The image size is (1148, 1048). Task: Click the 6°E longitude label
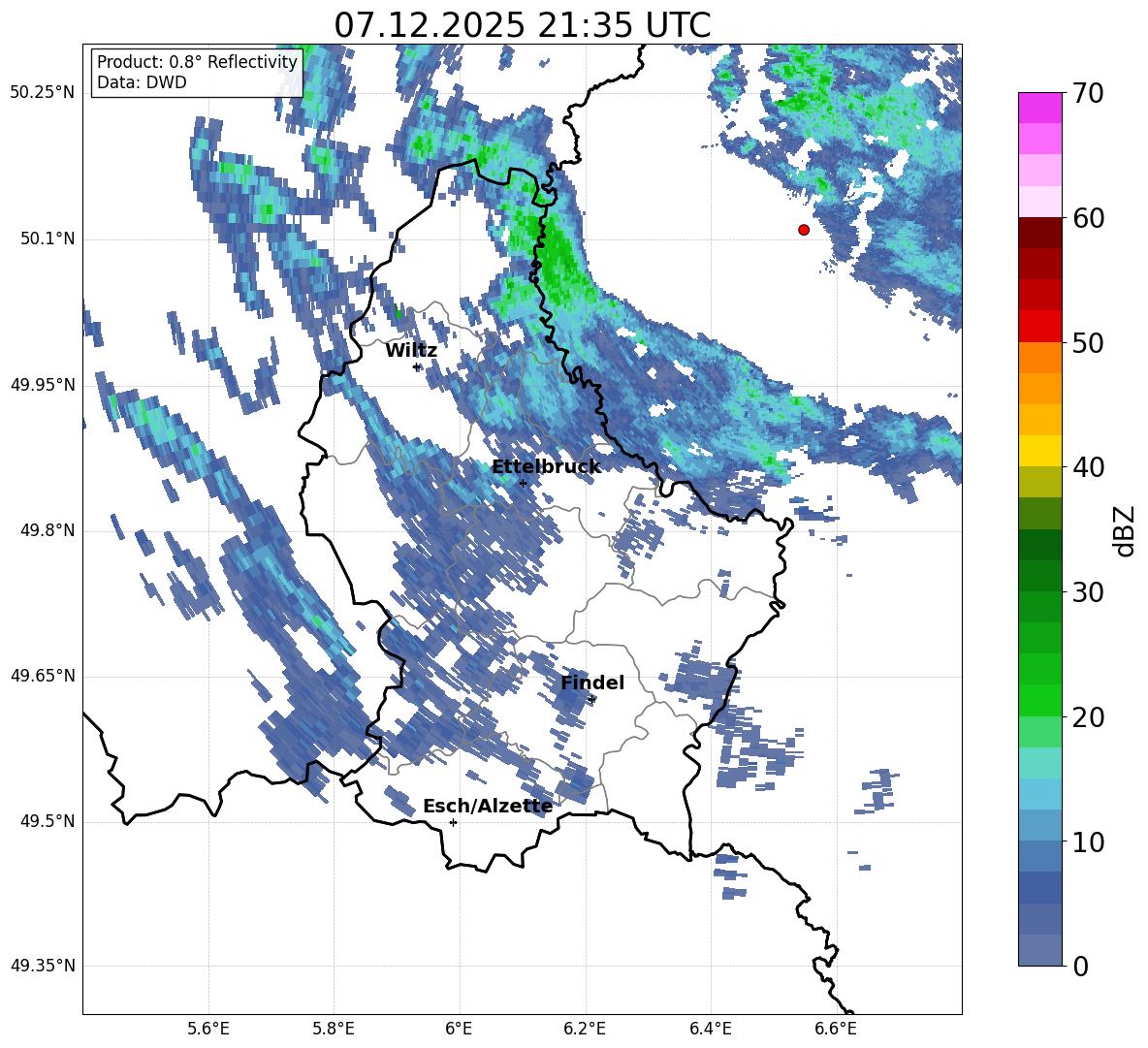click(459, 1029)
